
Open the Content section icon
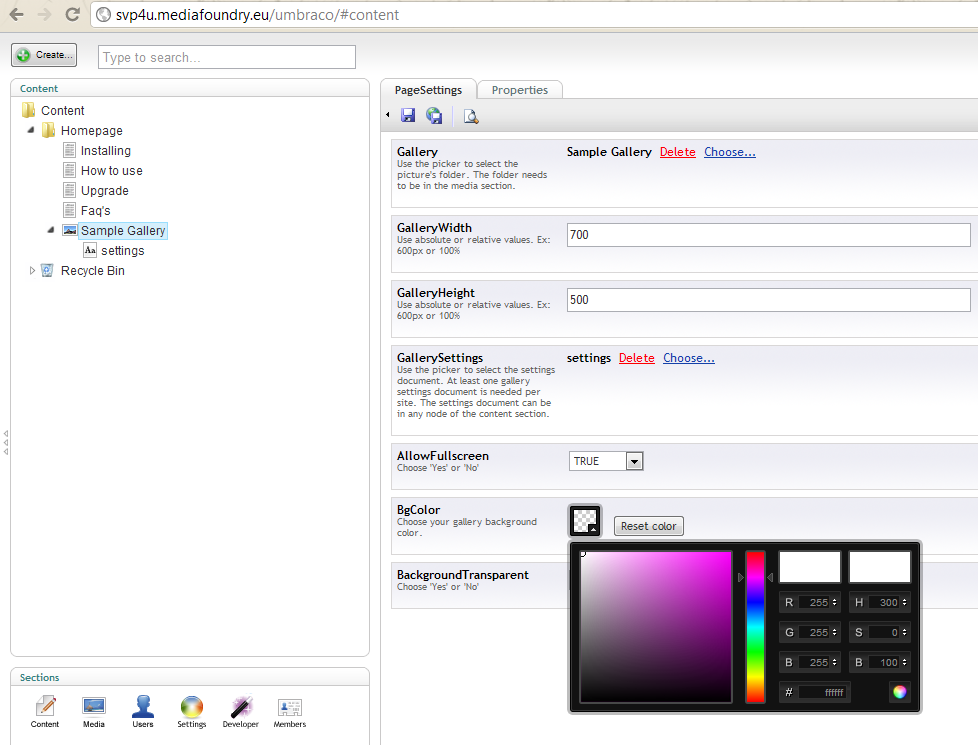click(x=45, y=712)
